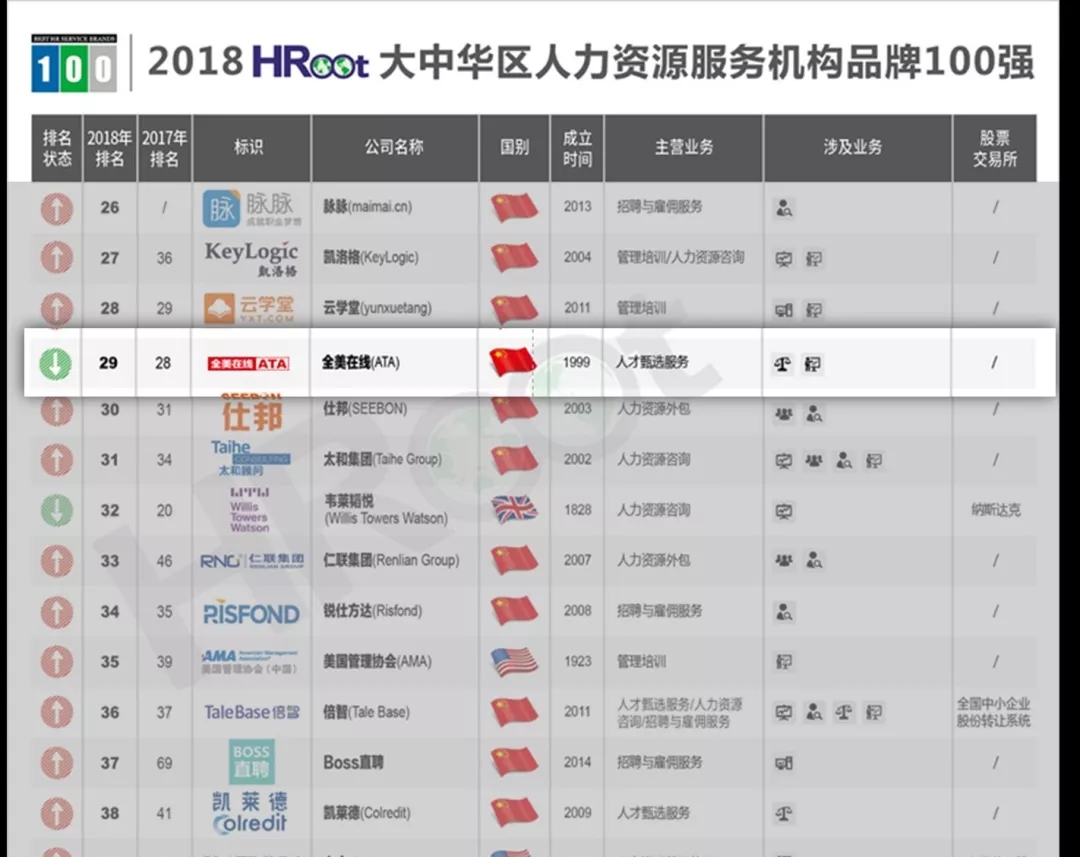Click the 云学堂 YXT.COM logo
1080x857 pixels.
pyautogui.click(x=249, y=308)
